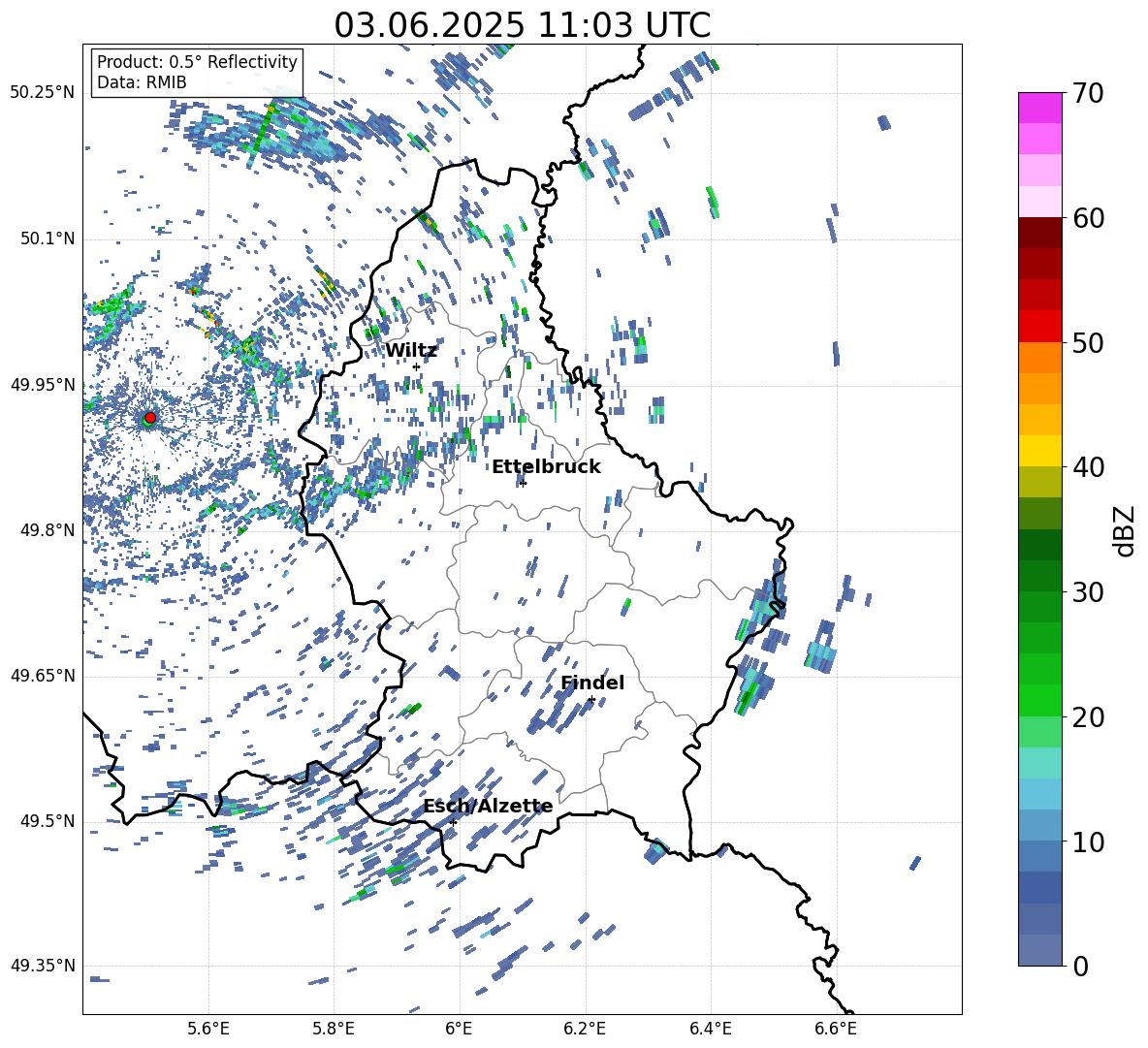Click the 5.6°E longitude tick label
Screen dimensions: 1148x1048
(x=207, y=1029)
